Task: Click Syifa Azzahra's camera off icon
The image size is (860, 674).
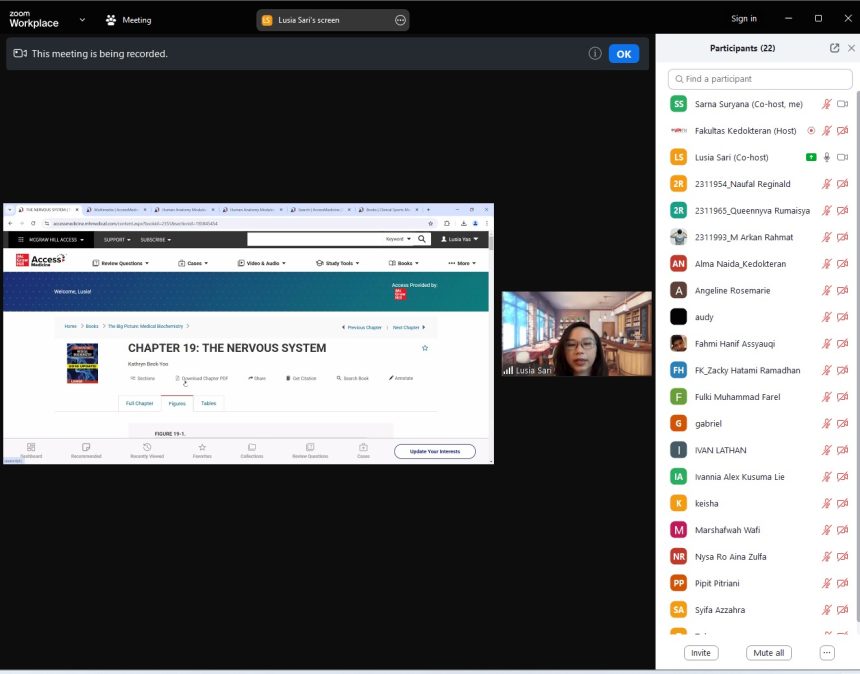Action: tap(842, 610)
